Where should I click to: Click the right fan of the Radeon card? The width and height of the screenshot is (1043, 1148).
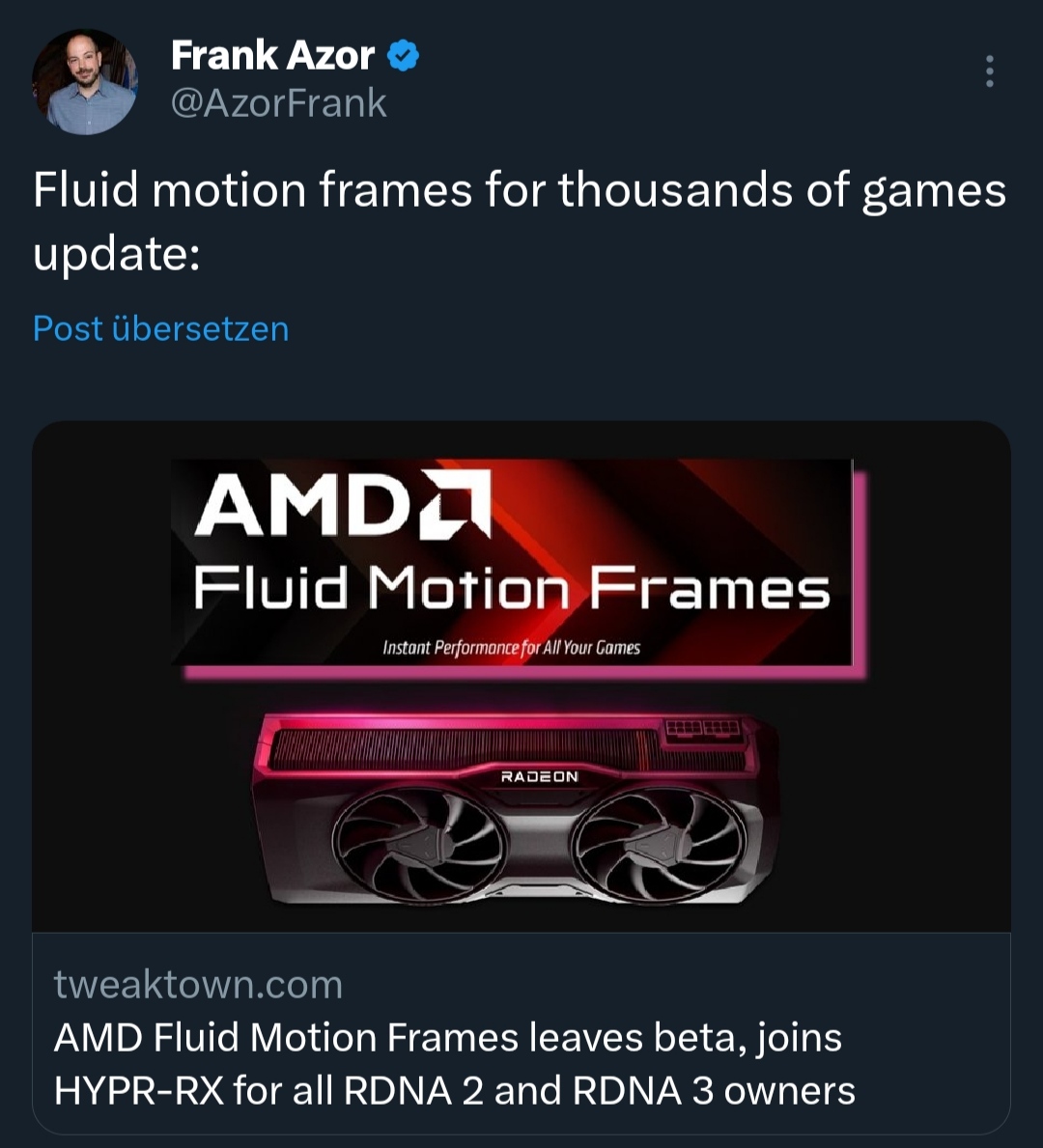[660, 840]
